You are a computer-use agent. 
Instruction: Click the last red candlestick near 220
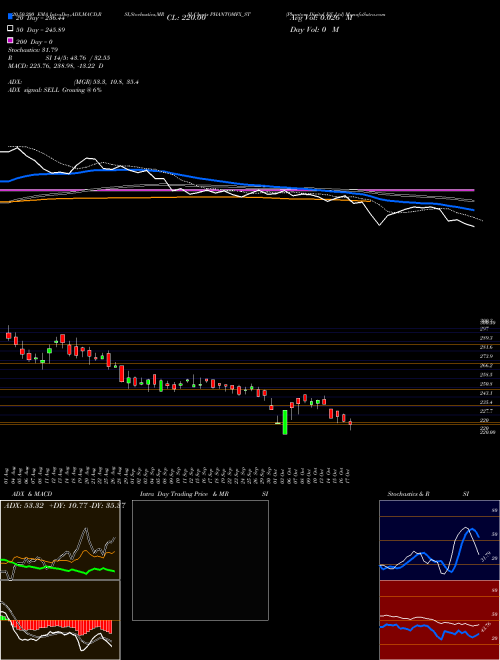coord(350,423)
